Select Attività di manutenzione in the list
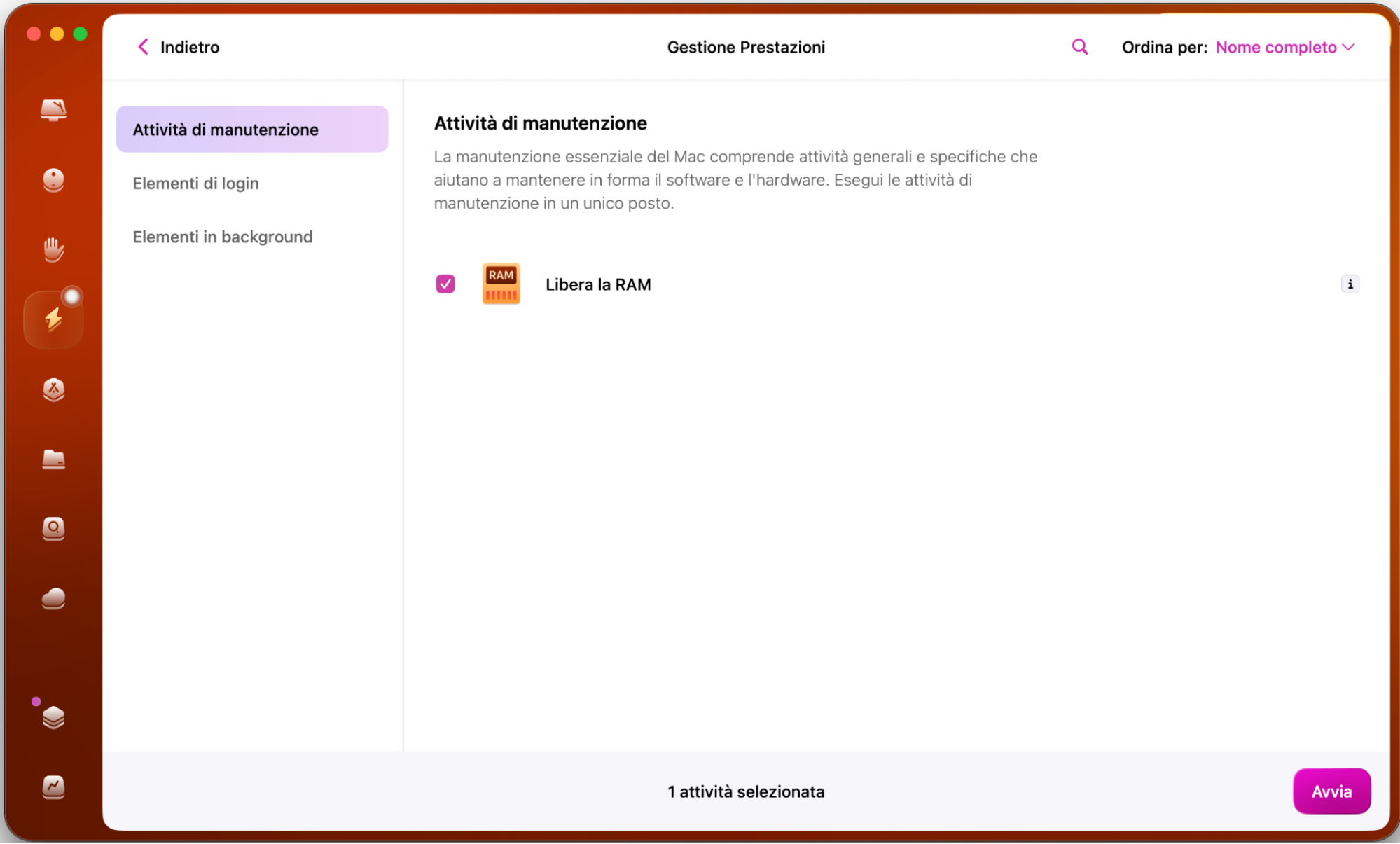1400x844 pixels. pos(252,130)
